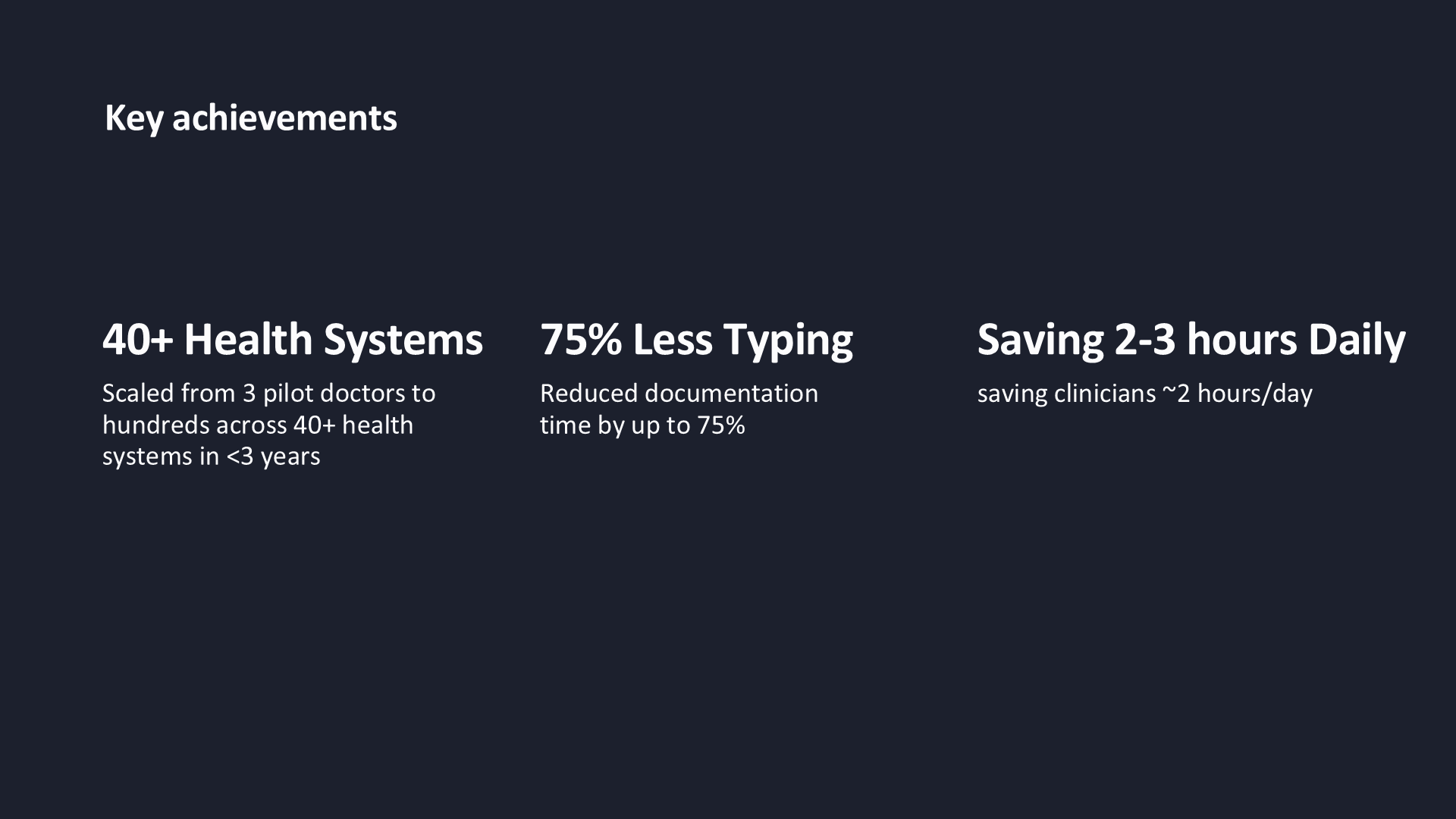Click the "hours/day" text in third description
The image size is (1456, 819).
1255,394
